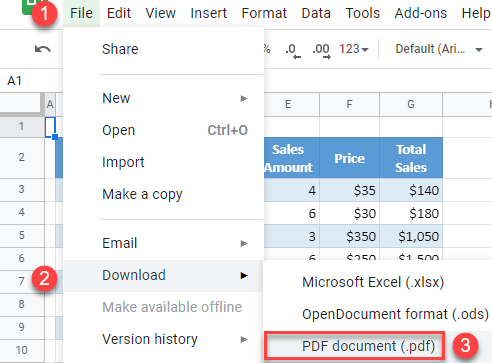This screenshot has height=363, width=492.
Task: Select column G header
Action: point(411,104)
